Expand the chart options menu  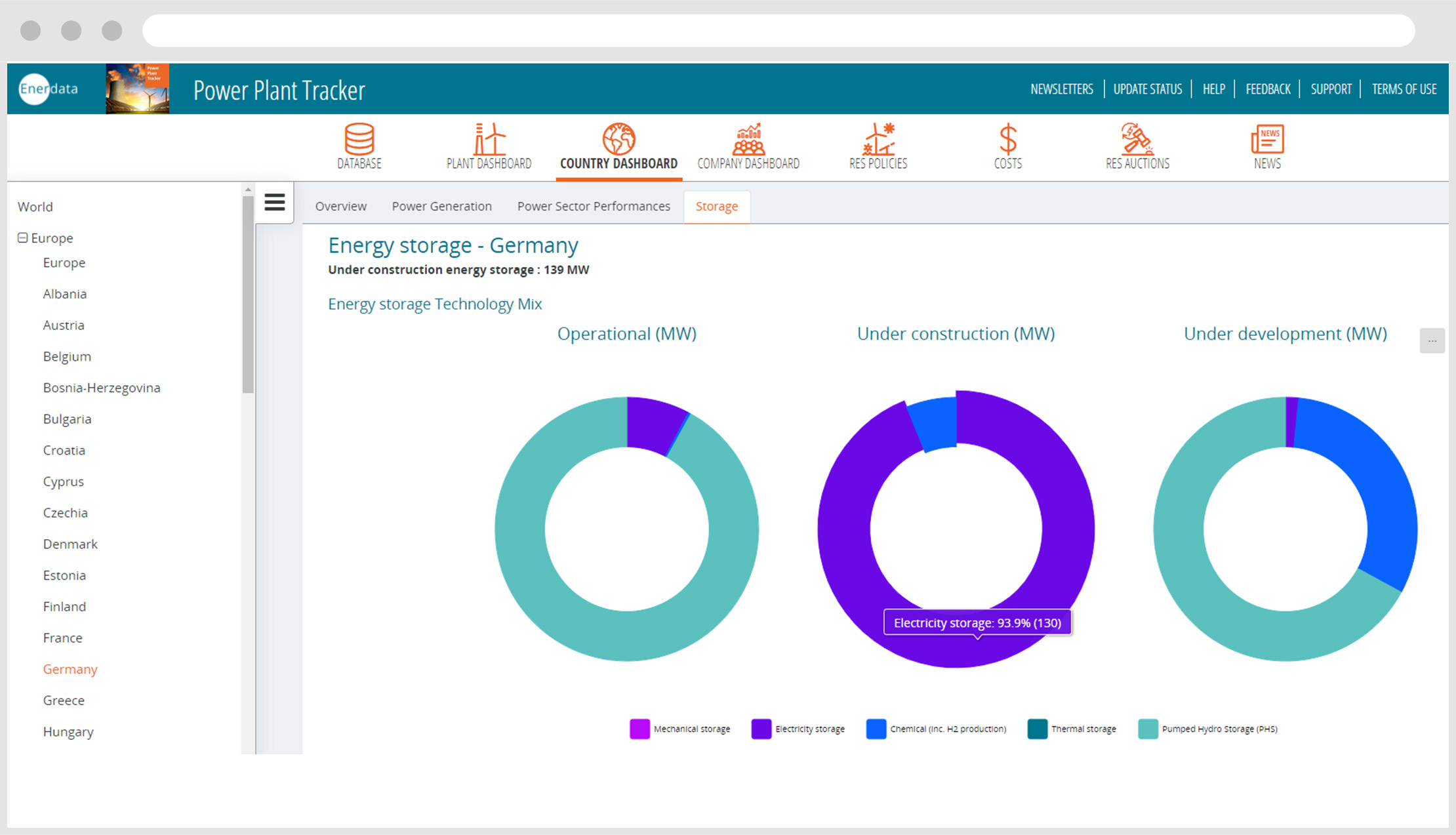[x=1432, y=340]
